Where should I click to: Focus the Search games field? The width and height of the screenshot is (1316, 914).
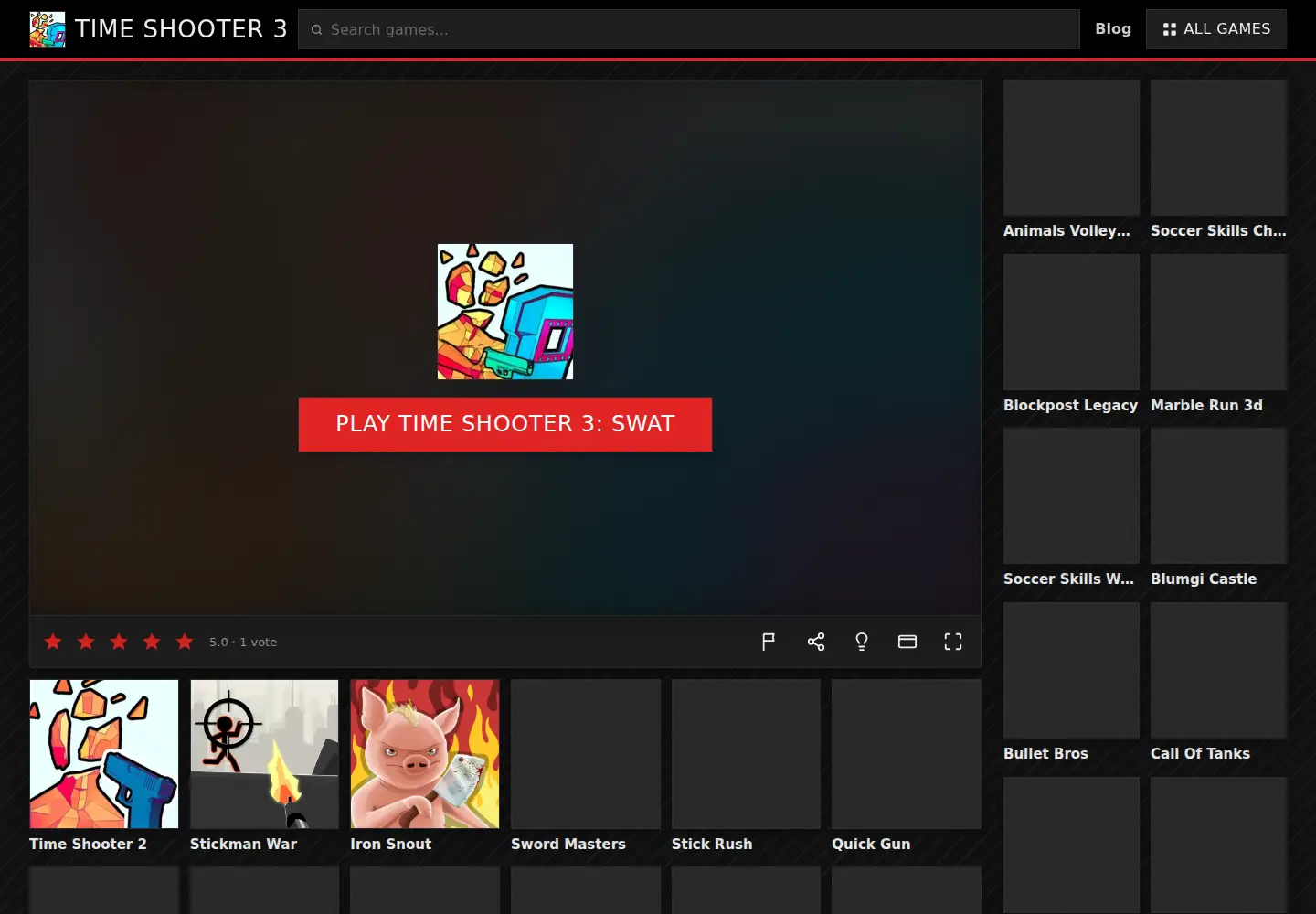689,29
